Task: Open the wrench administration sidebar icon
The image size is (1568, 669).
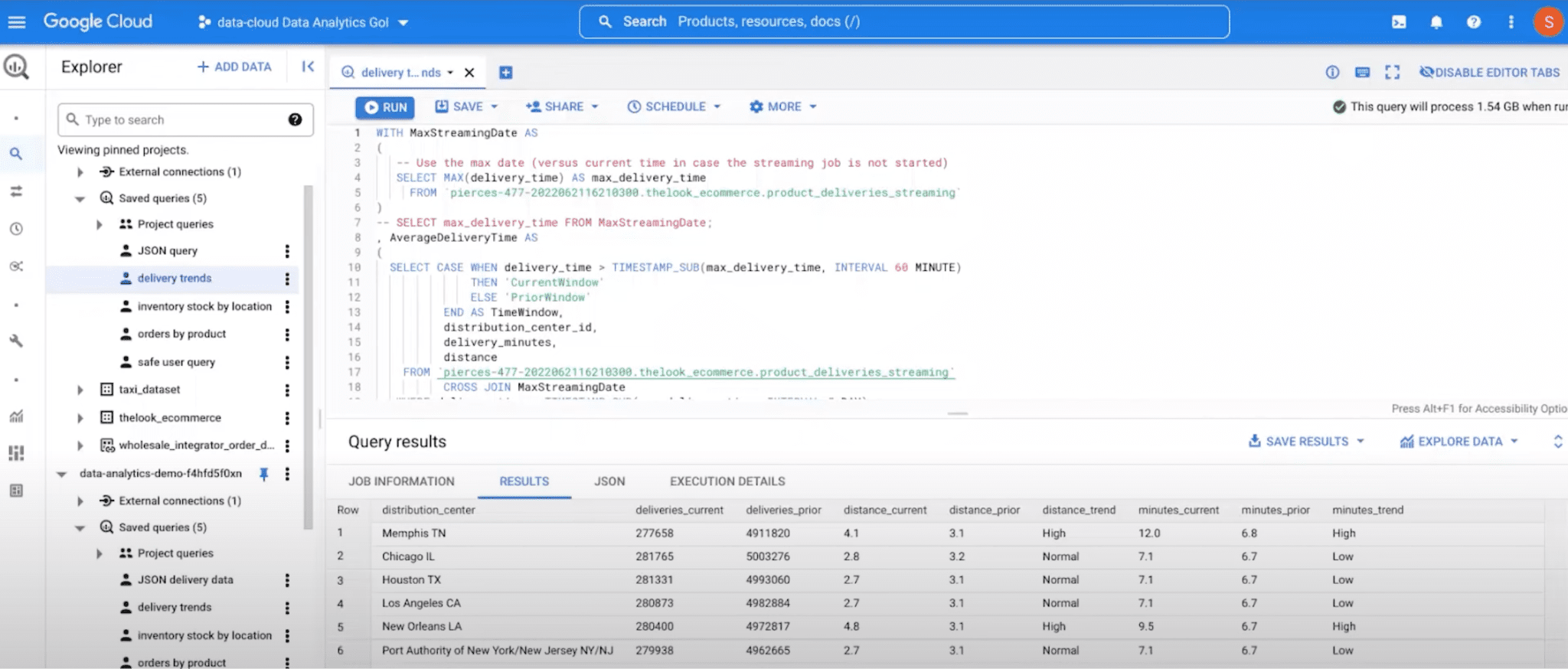Action: click(x=16, y=341)
